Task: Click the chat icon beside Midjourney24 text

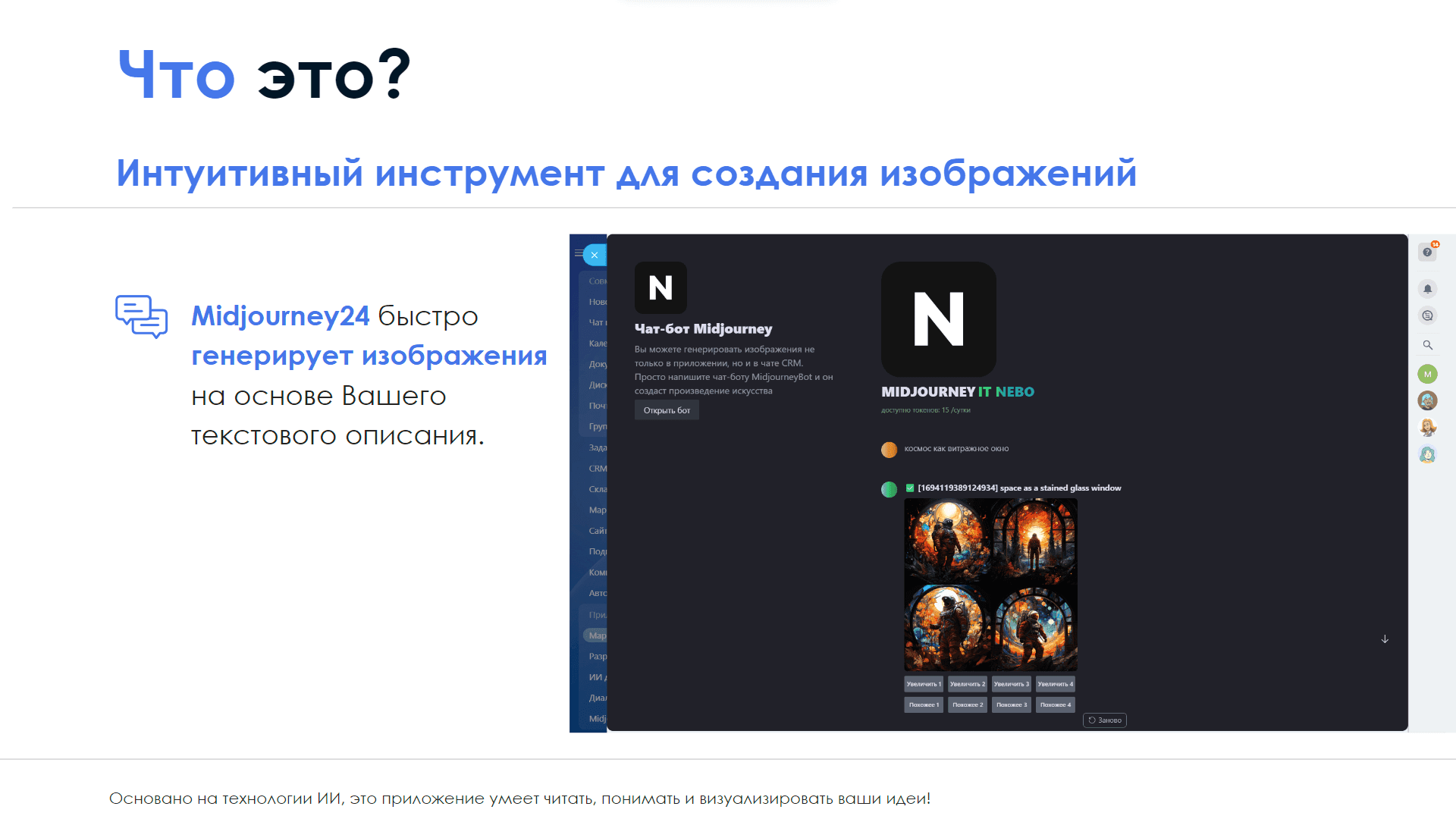Action: pyautogui.click(x=141, y=316)
